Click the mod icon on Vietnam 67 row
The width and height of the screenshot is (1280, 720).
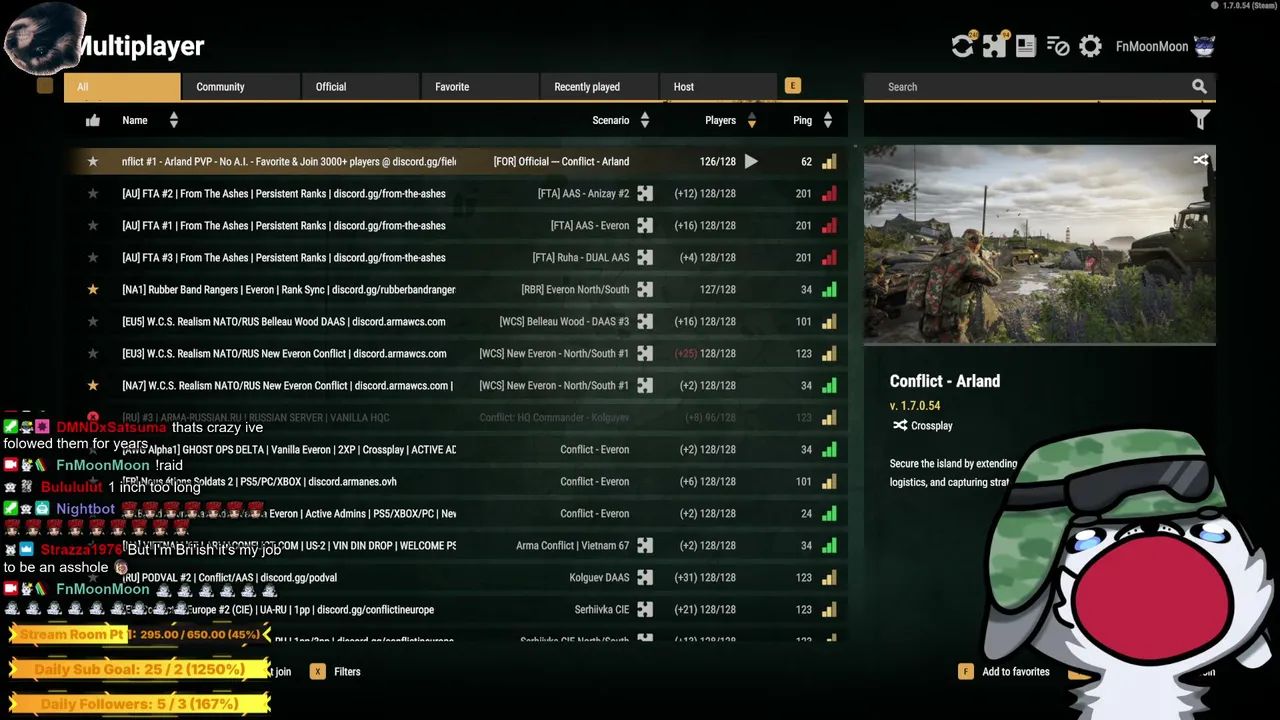(645, 545)
